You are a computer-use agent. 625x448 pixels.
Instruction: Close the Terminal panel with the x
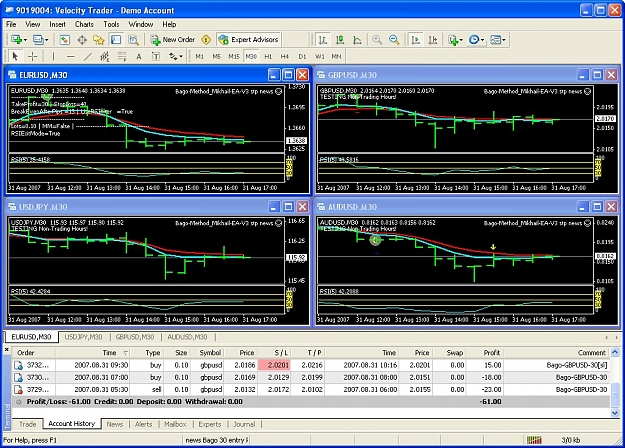[x=6, y=350]
